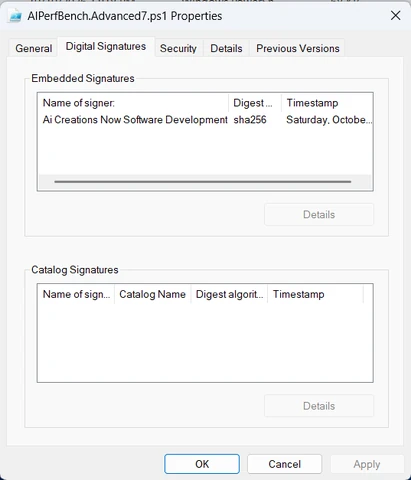Click Timestamp column header in Catalog Signatures

[315, 294]
